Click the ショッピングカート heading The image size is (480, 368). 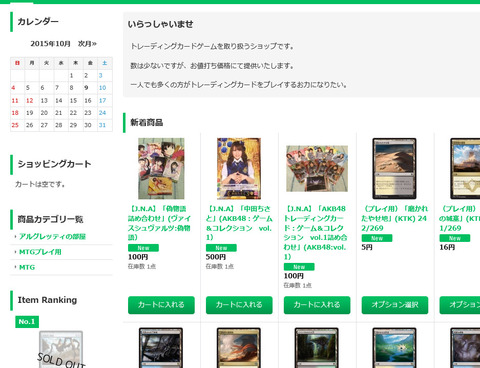point(54,164)
